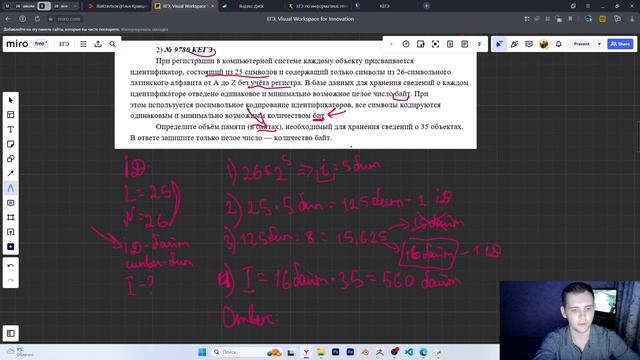Select the Text tool
This screenshot has width=640, height=360.
(x=11, y=129)
